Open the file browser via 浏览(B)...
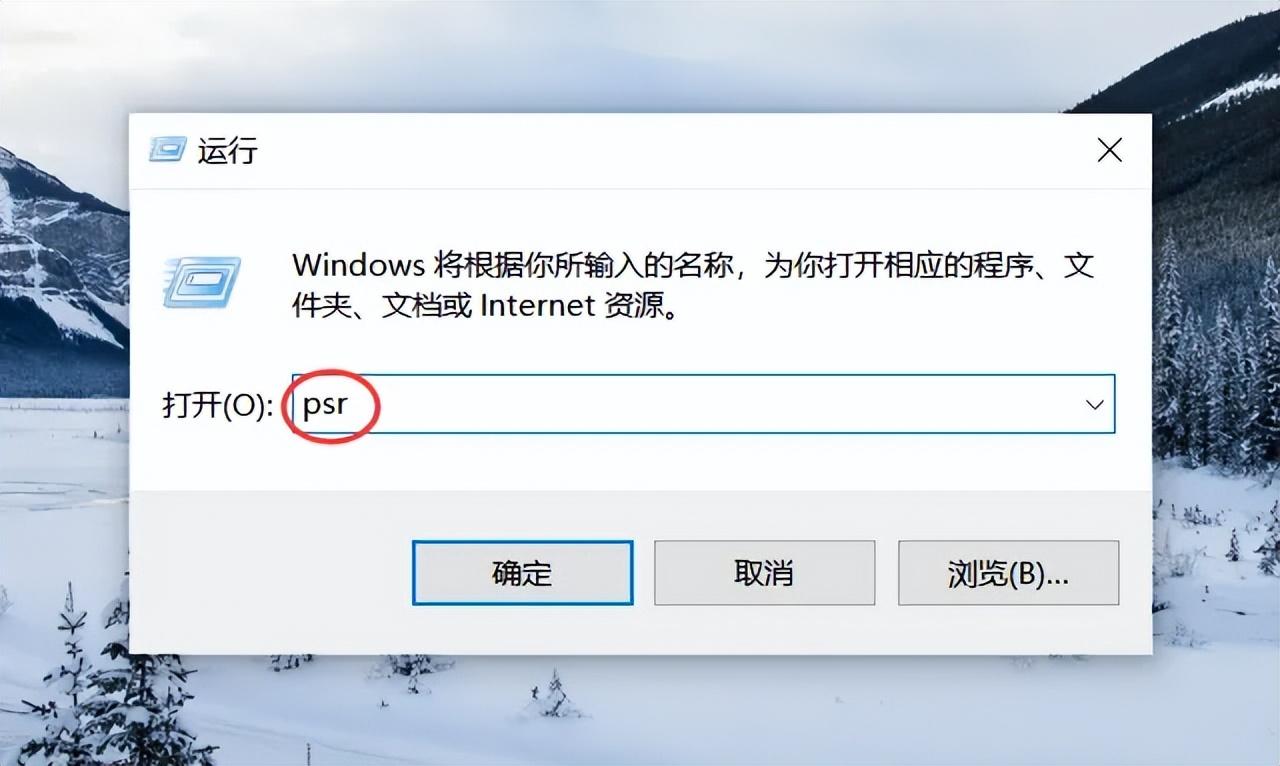1280x766 pixels. 1008,573
